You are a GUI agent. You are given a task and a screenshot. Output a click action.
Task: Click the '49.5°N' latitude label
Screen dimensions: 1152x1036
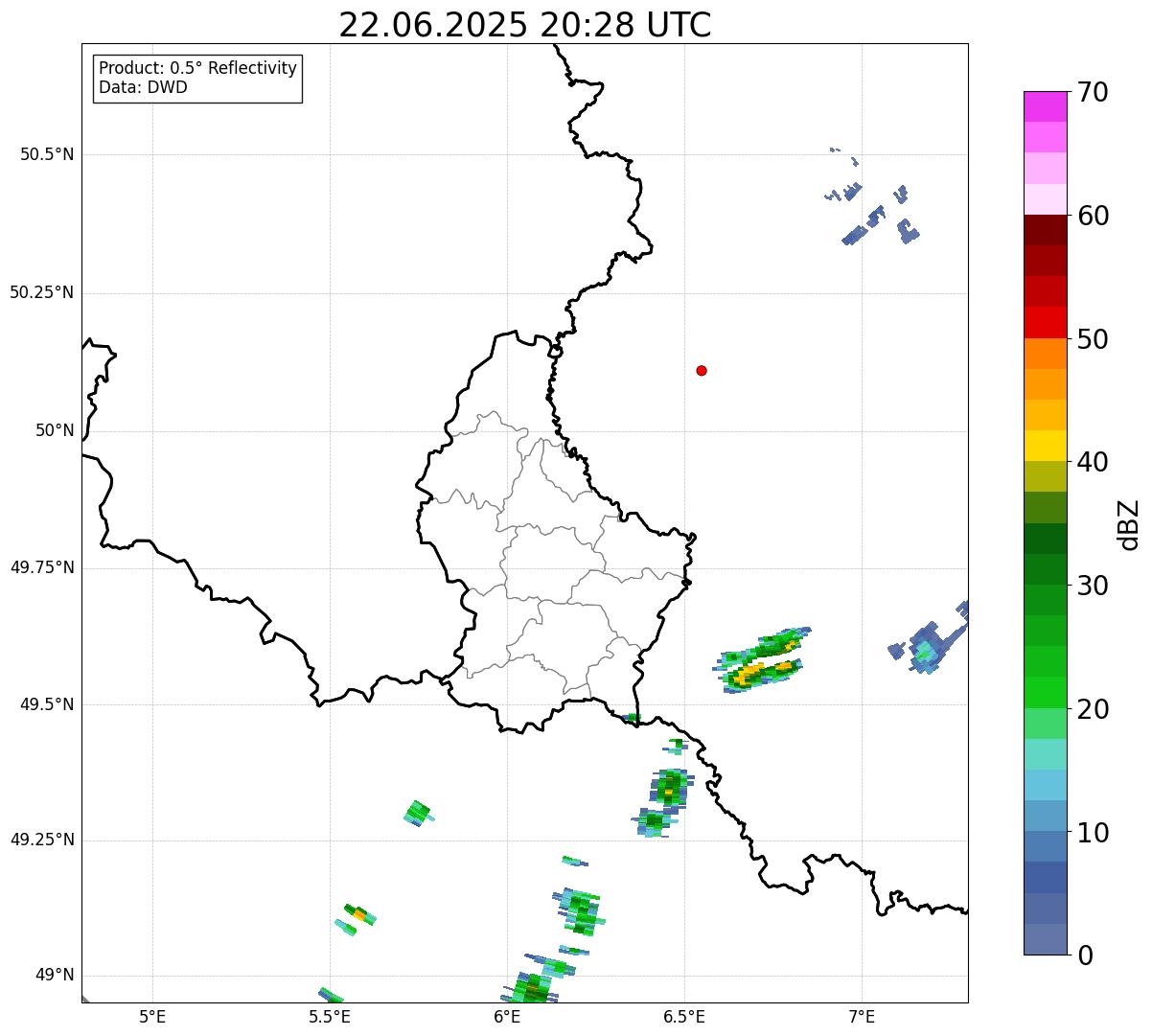click(47, 704)
